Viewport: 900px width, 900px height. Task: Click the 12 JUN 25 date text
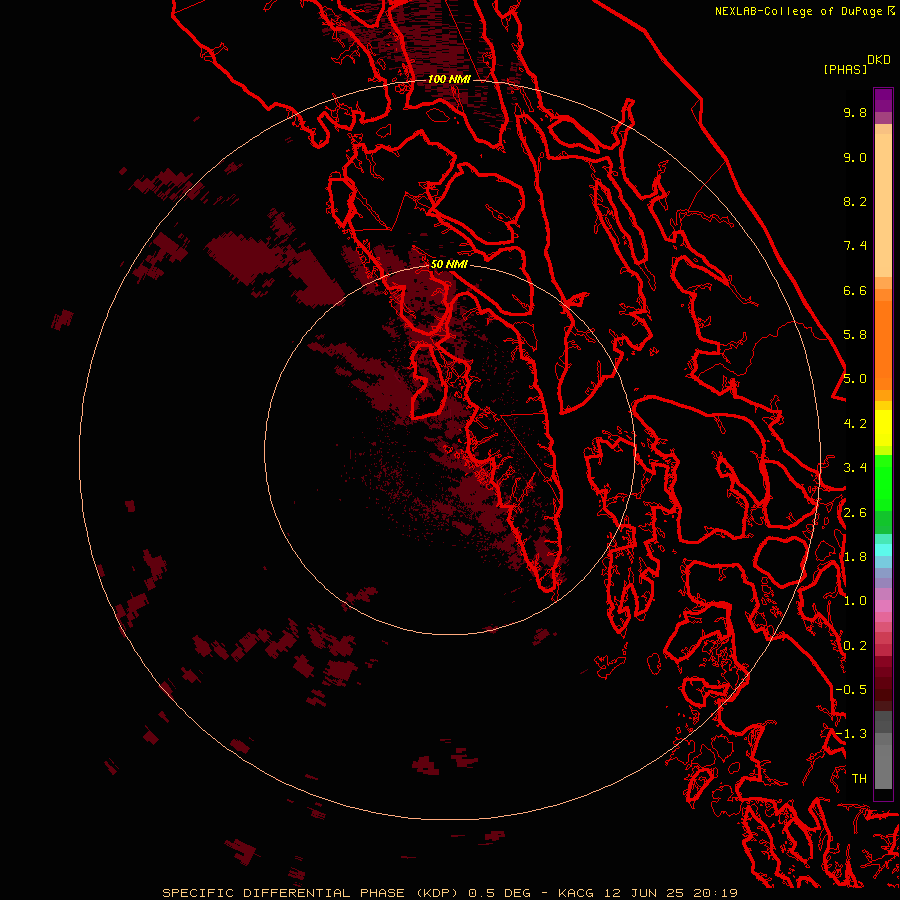646,893
